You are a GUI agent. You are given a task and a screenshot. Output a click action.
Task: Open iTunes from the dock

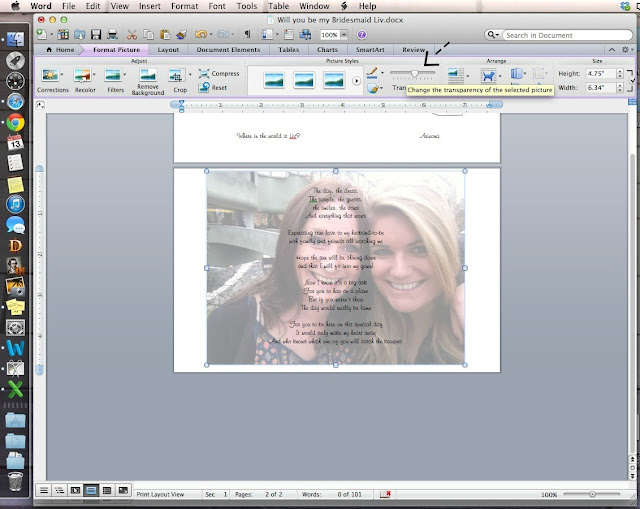click(x=15, y=204)
